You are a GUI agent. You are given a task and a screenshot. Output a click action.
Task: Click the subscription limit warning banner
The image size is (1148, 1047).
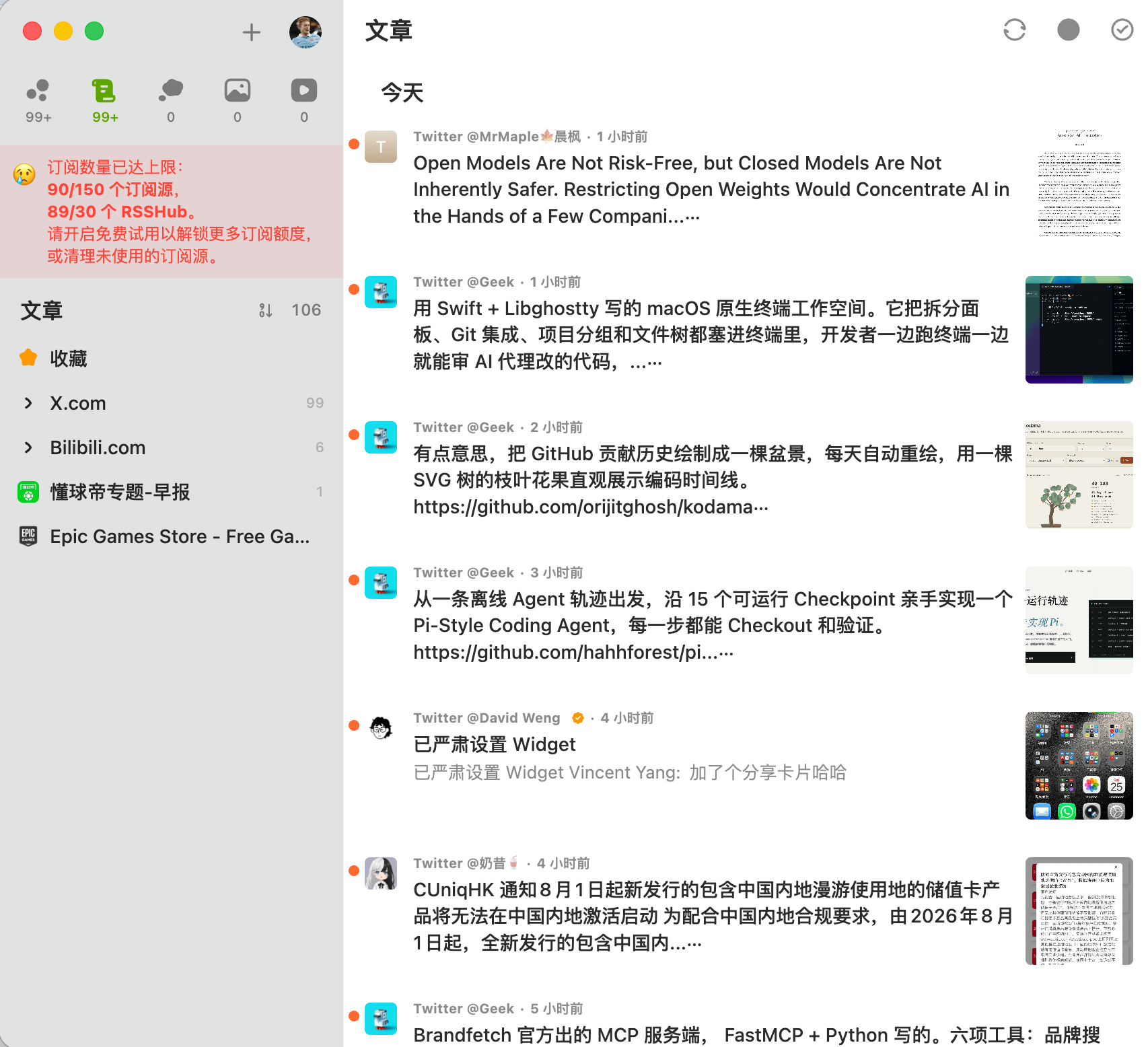(172, 211)
